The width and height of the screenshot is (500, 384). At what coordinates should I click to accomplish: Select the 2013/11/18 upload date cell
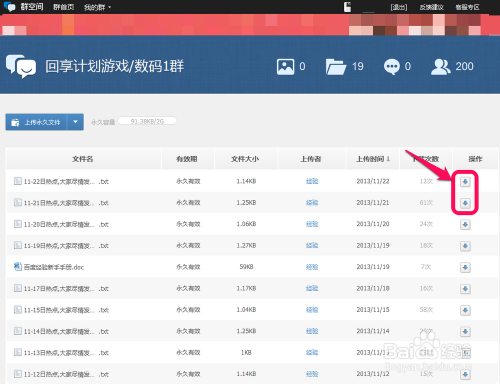click(373, 288)
